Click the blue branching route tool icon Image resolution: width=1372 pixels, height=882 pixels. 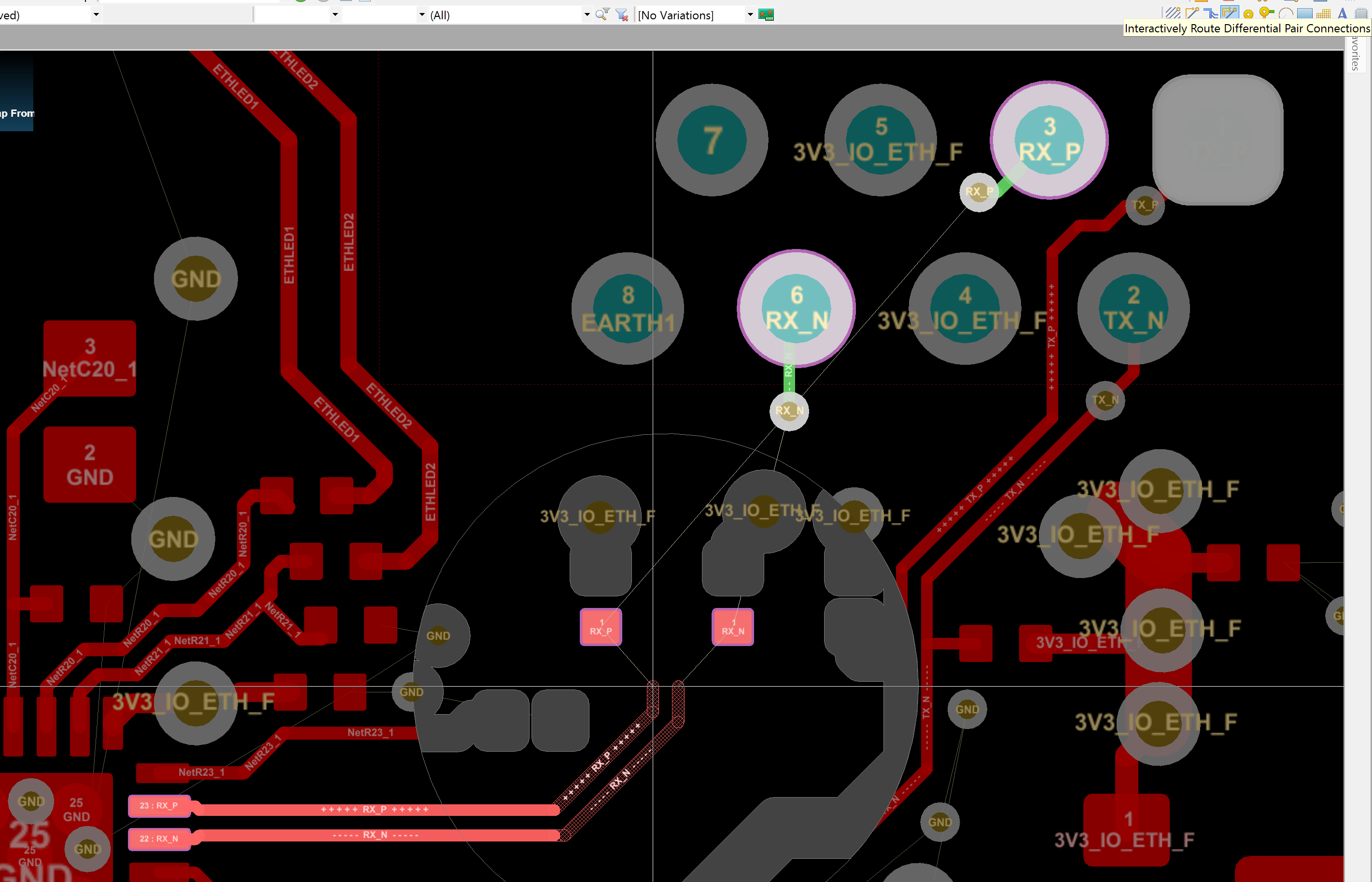coord(1210,14)
